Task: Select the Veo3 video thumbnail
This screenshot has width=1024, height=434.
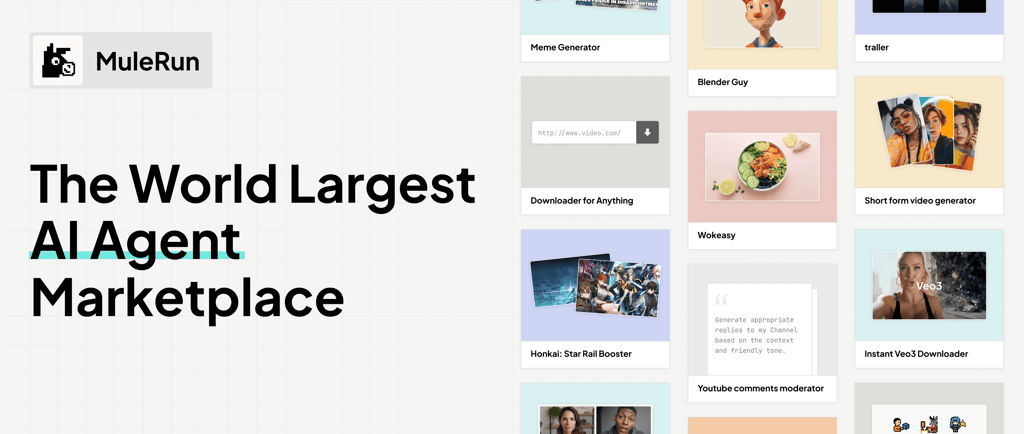Action: click(929, 285)
